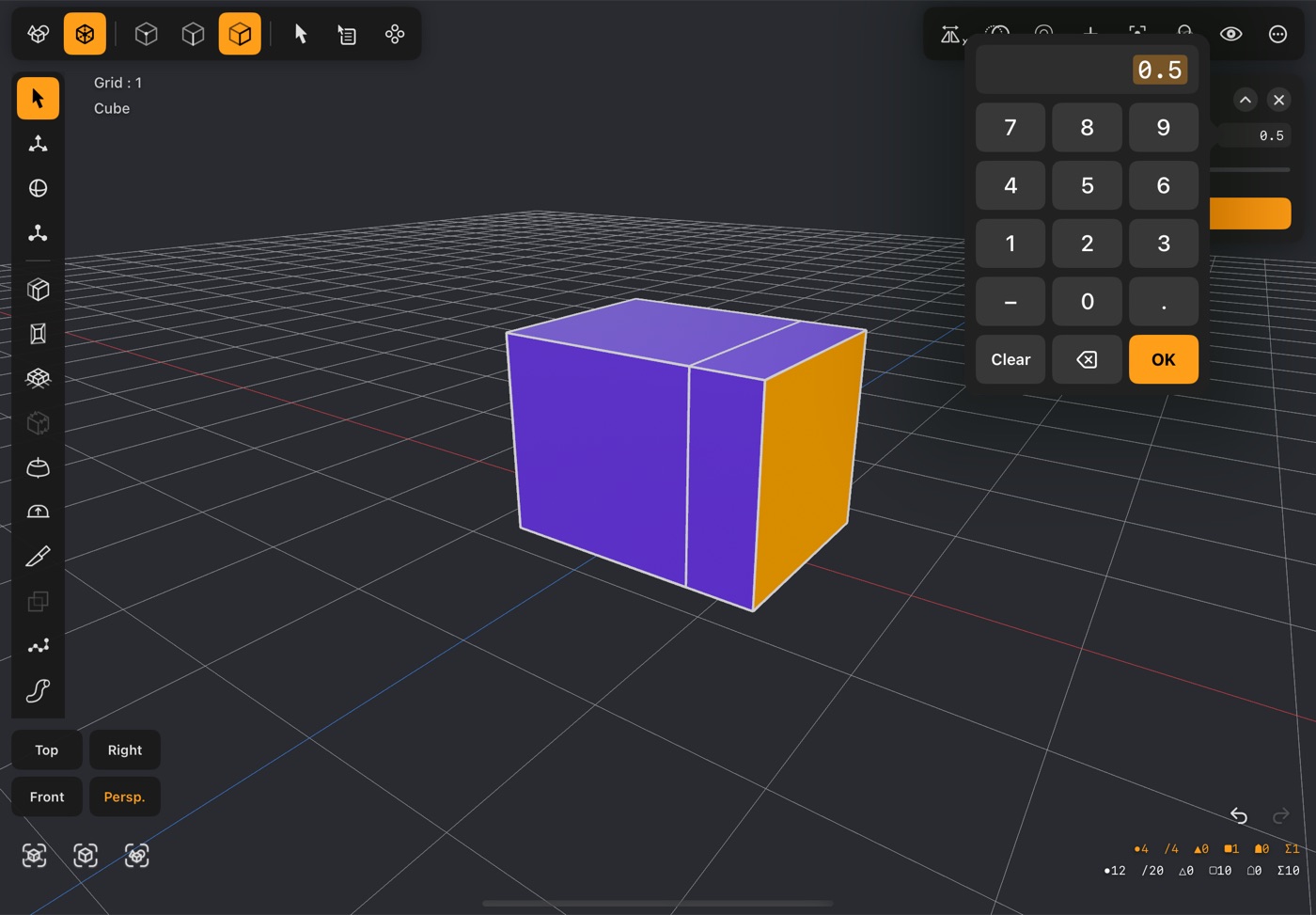
Task: Tap the Clear keypad button
Action: [x=1010, y=359]
